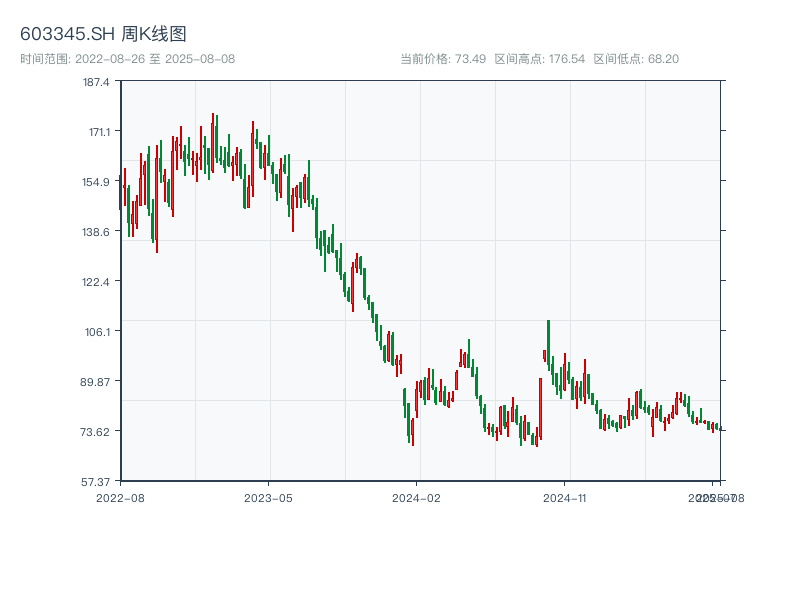800x600 pixels.
Task: Click the 187.4 y-axis price label
Action: (96, 82)
